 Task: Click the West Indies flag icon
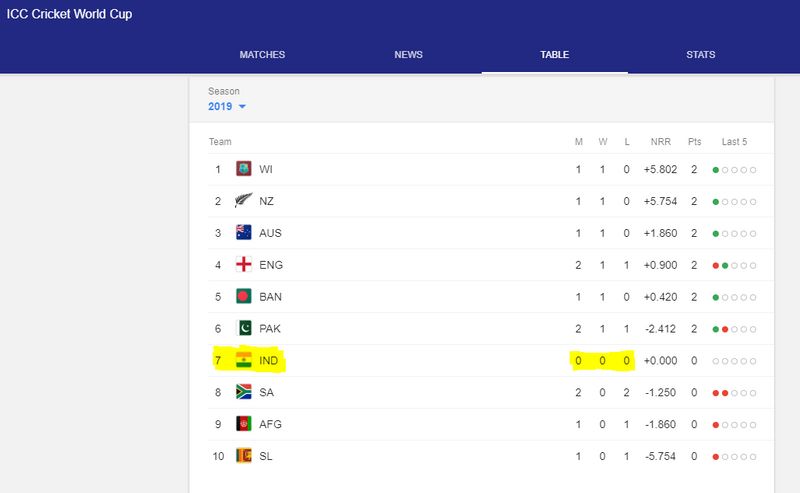(x=243, y=169)
